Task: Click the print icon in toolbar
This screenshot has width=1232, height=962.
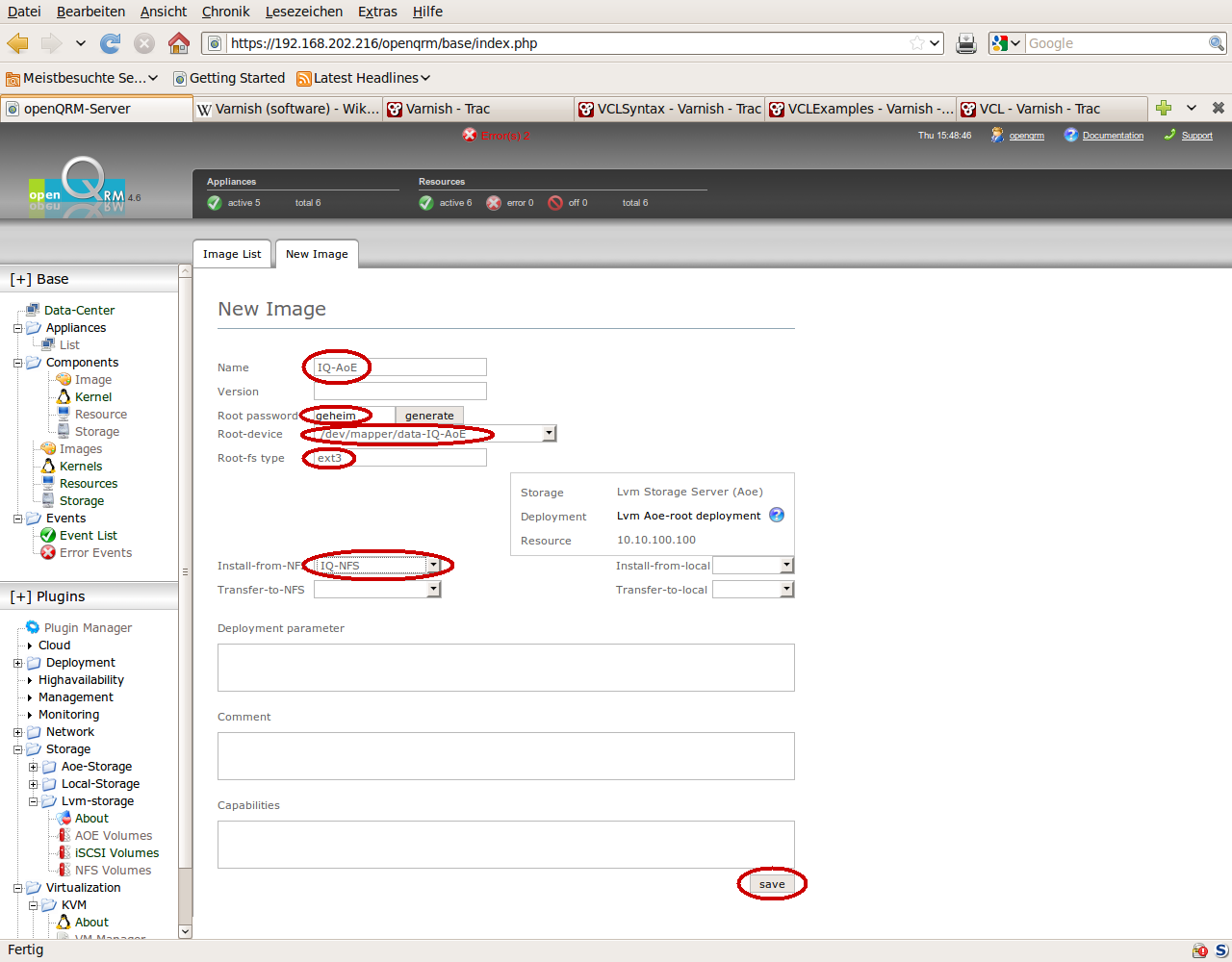Action: (x=966, y=43)
